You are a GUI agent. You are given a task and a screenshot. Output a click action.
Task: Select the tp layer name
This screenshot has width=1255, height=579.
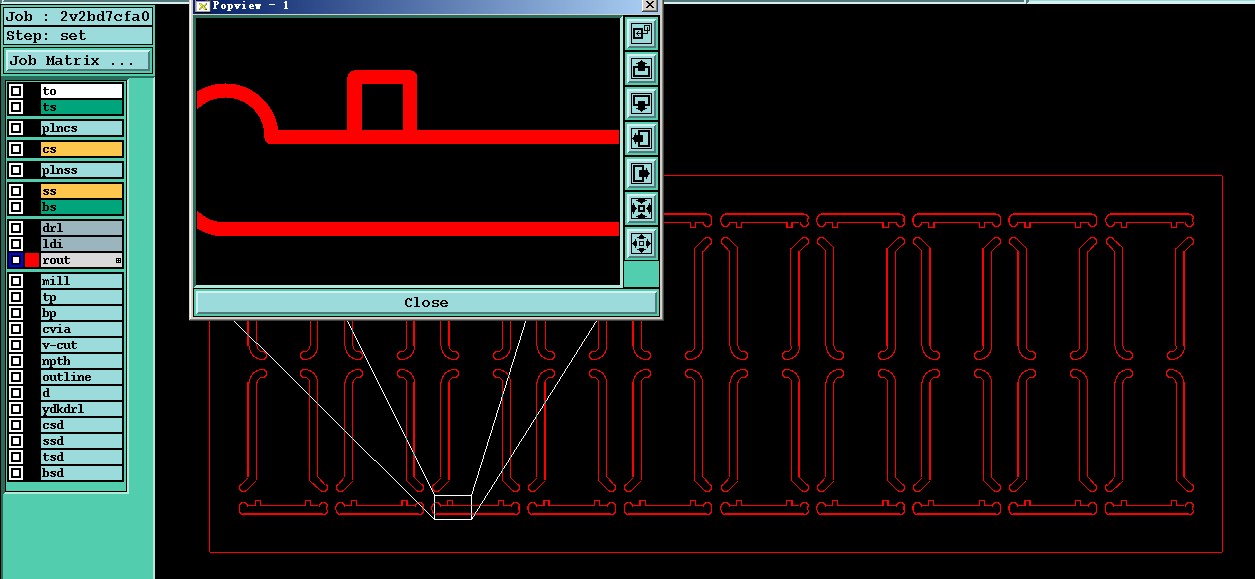[x=82, y=297]
